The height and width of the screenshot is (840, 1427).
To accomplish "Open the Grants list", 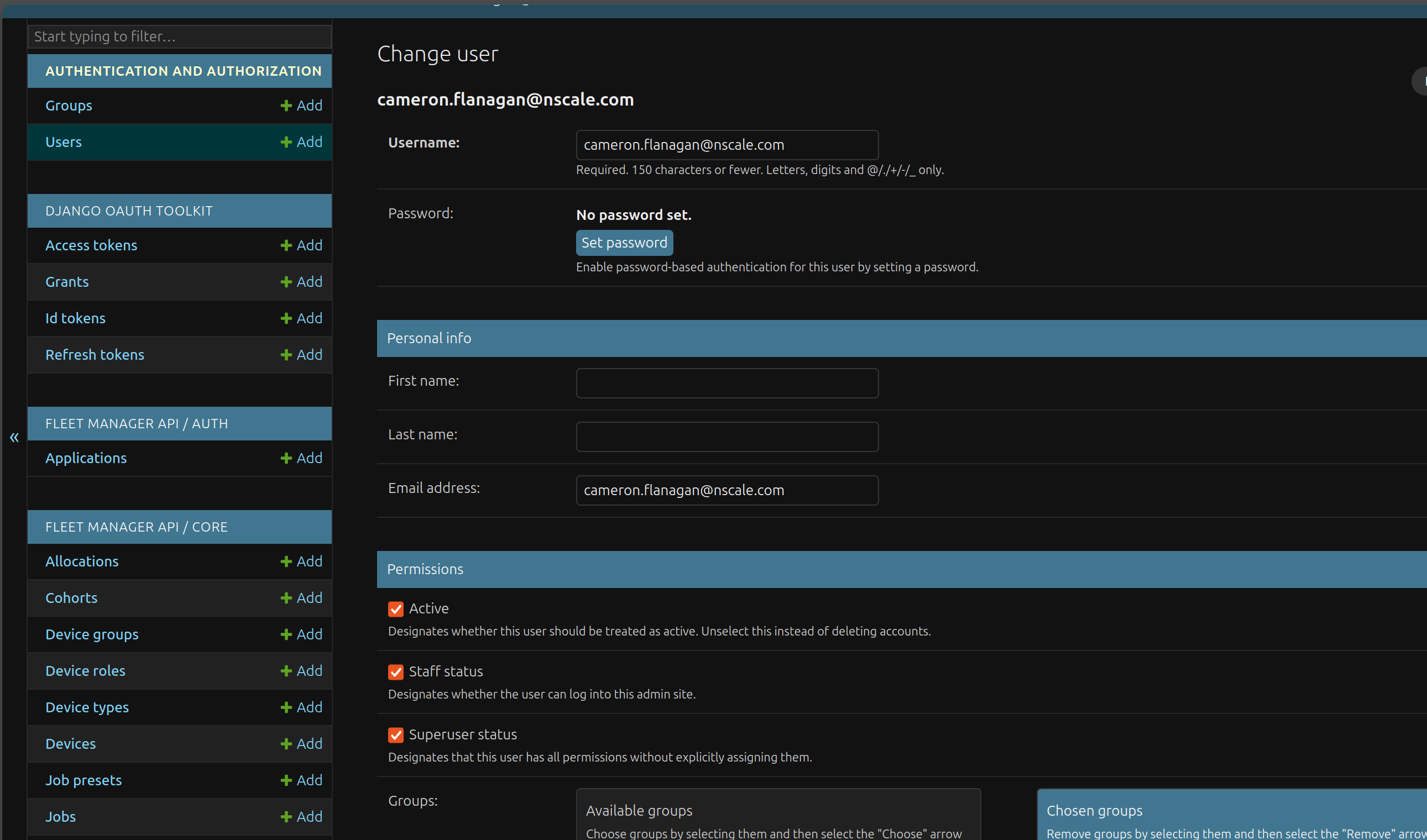I will pos(67,281).
